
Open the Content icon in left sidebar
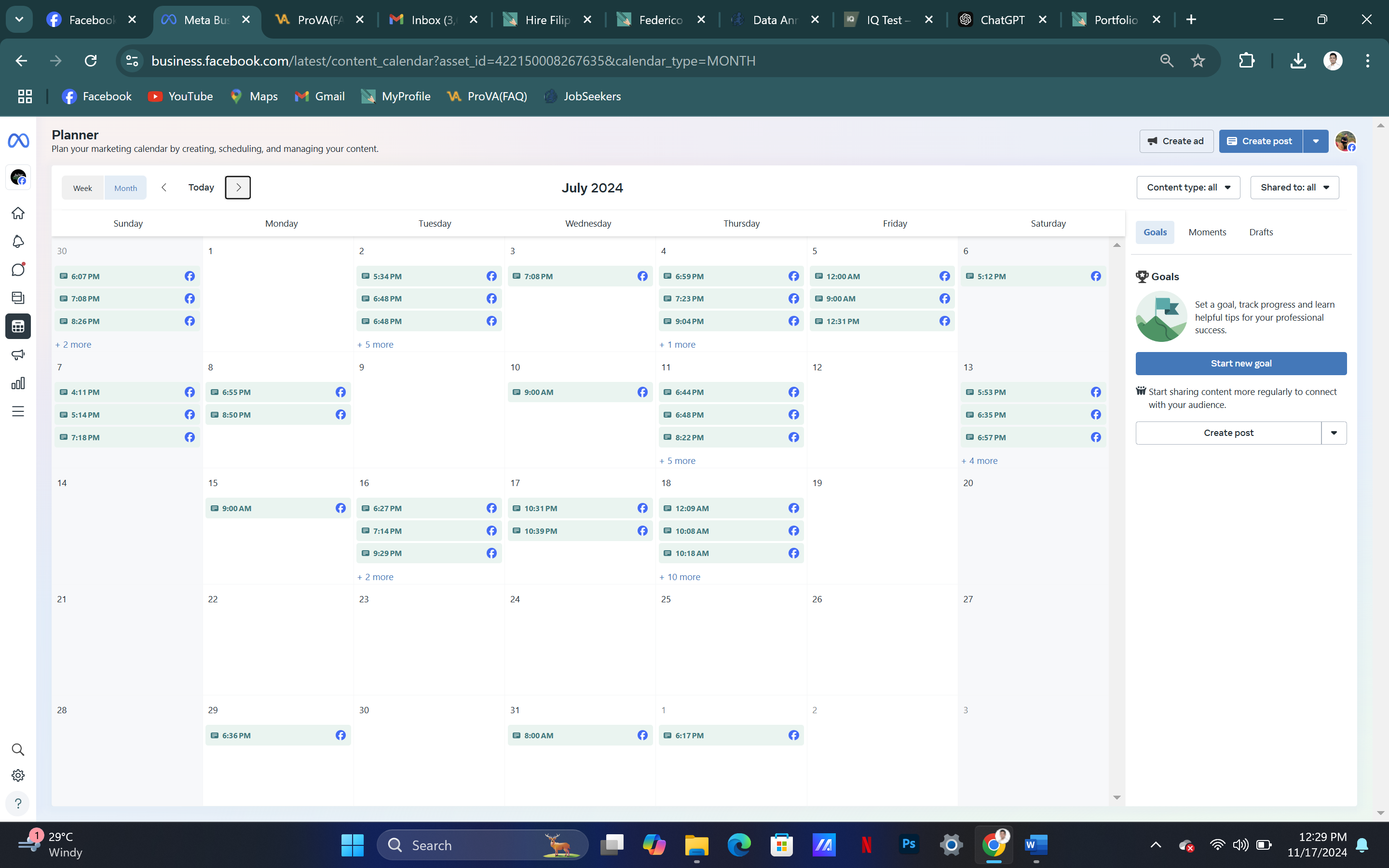[18, 298]
